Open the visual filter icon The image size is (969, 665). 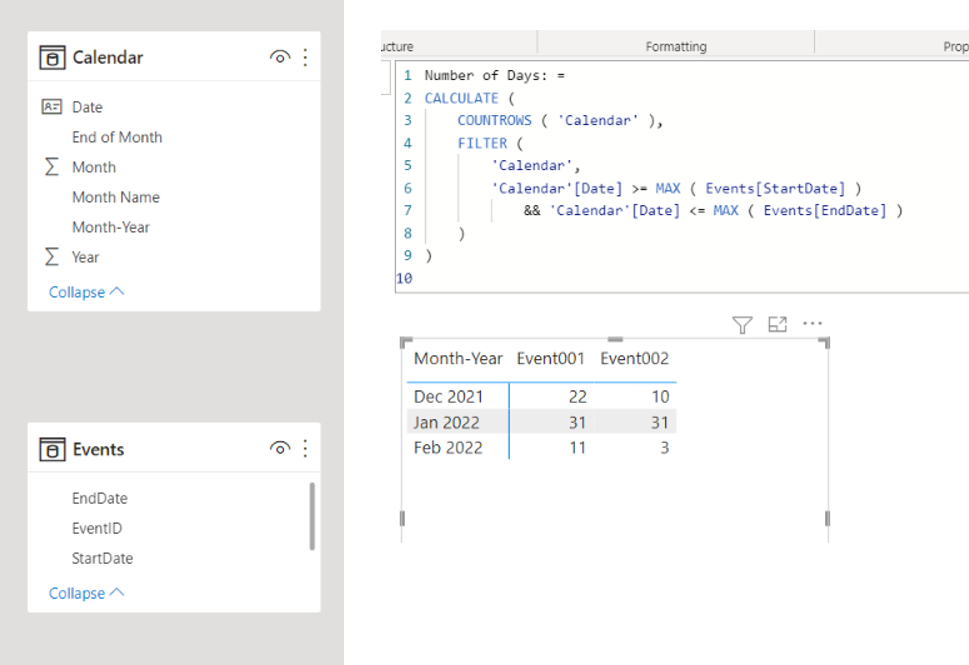tap(742, 324)
